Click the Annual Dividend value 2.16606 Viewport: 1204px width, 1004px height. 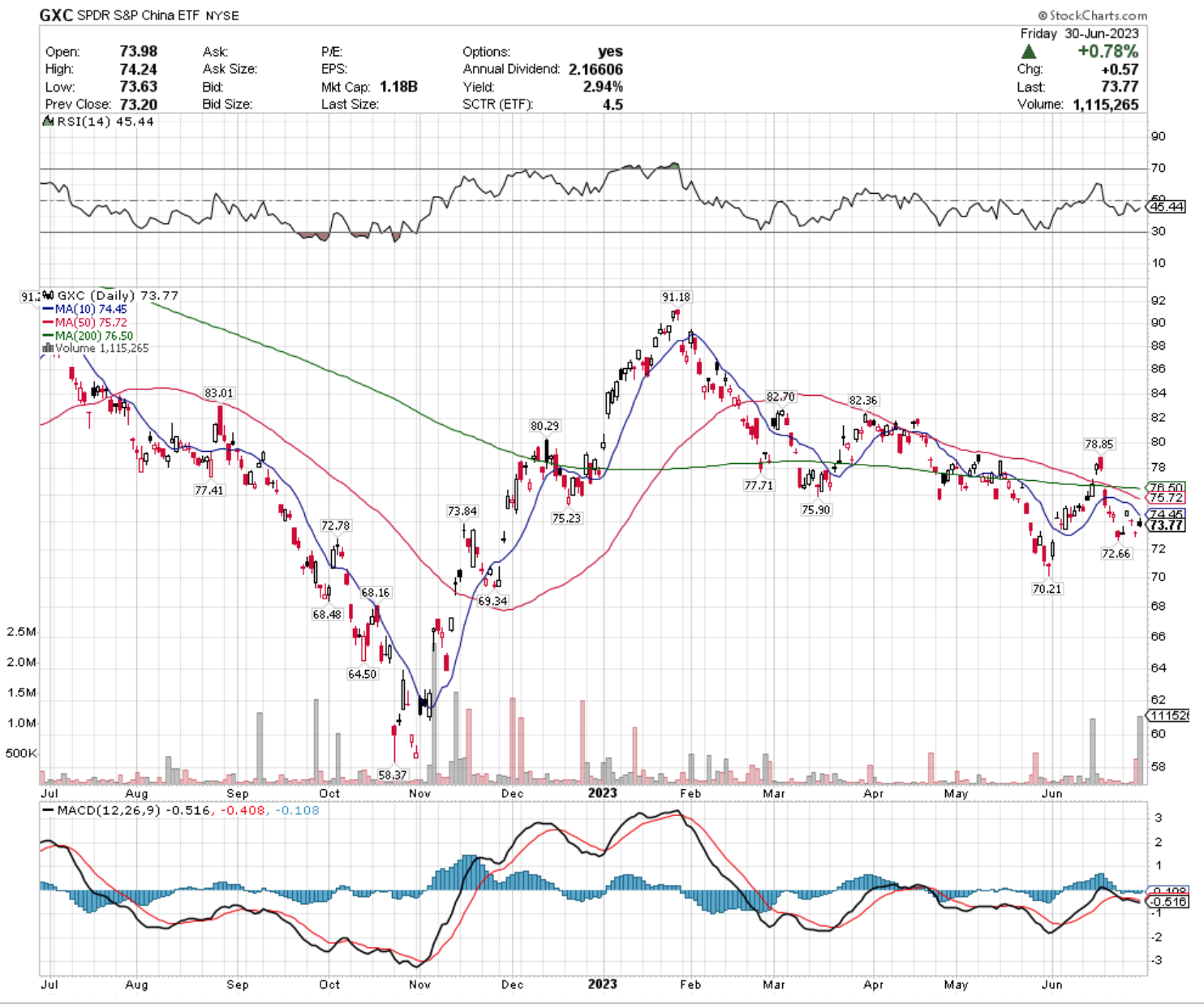pos(596,69)
